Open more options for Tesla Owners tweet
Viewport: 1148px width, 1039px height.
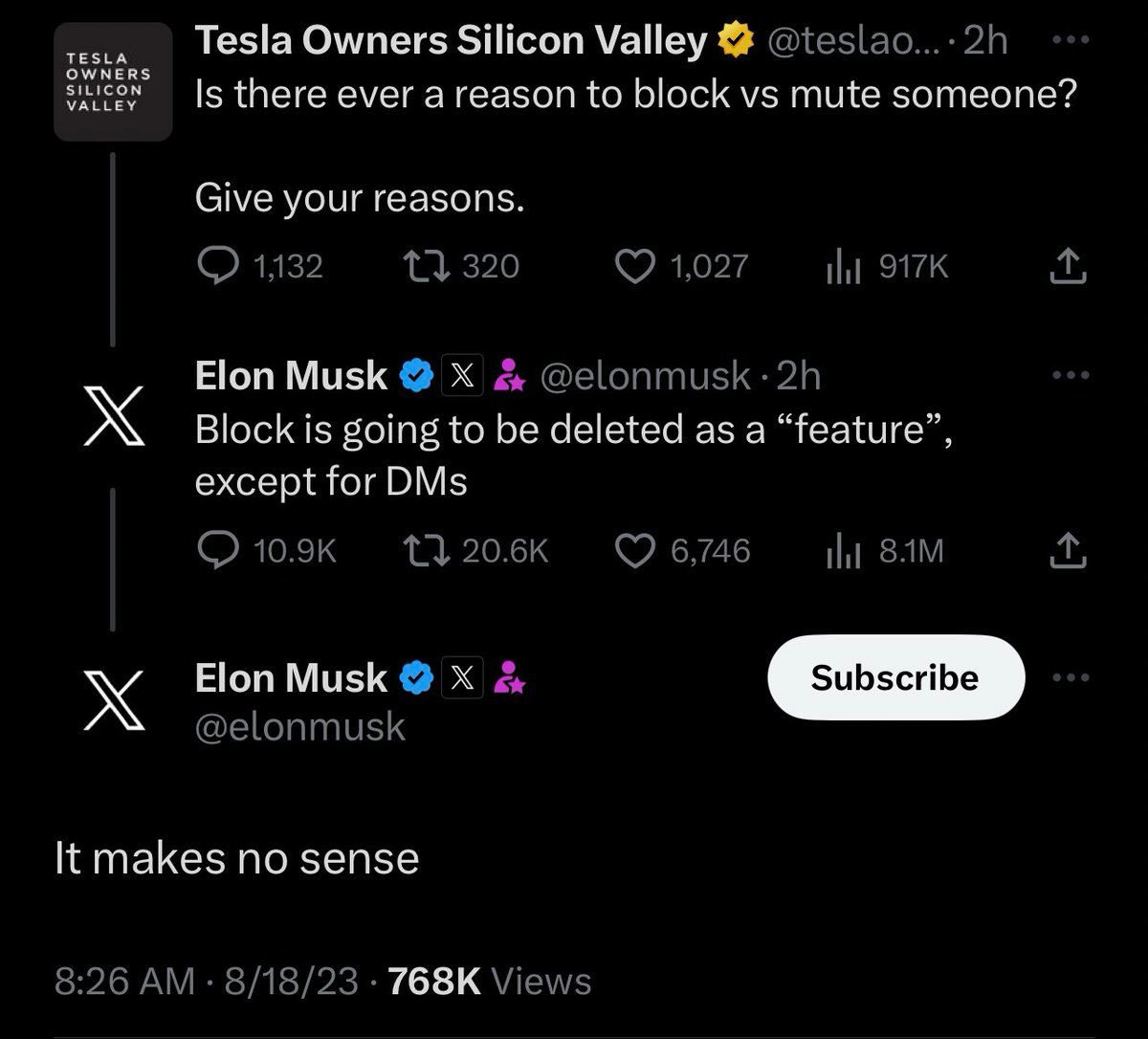pos(1070,41)
